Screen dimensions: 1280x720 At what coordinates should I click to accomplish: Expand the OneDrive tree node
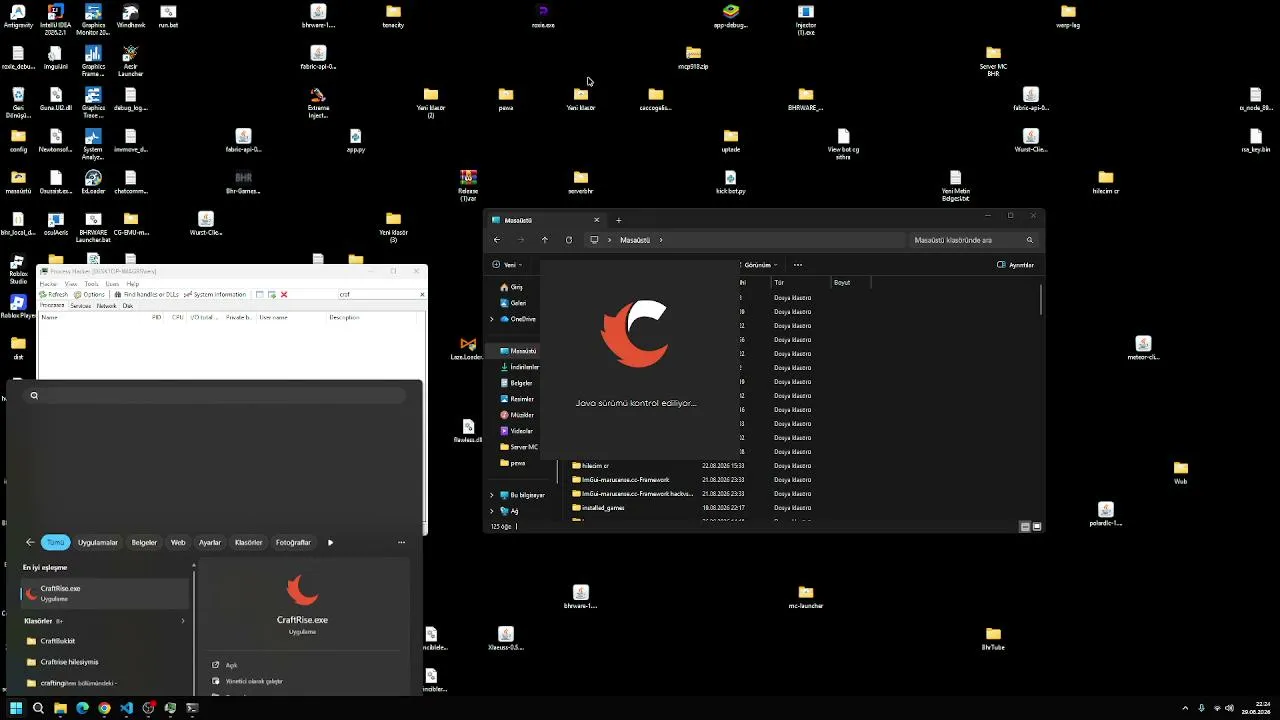pos(492,319)
